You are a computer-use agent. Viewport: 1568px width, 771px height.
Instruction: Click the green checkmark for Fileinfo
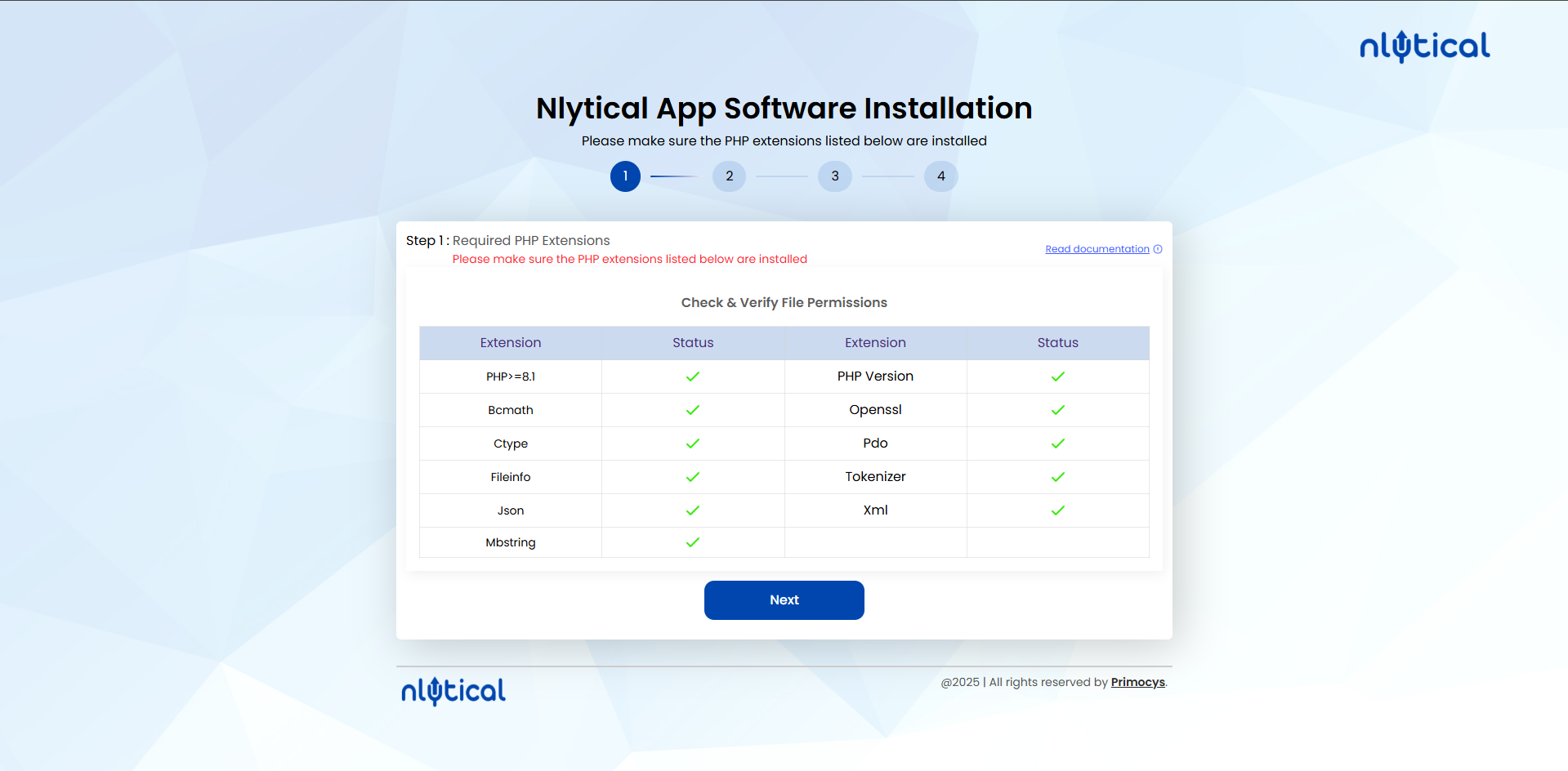click(x=693, y=477)
